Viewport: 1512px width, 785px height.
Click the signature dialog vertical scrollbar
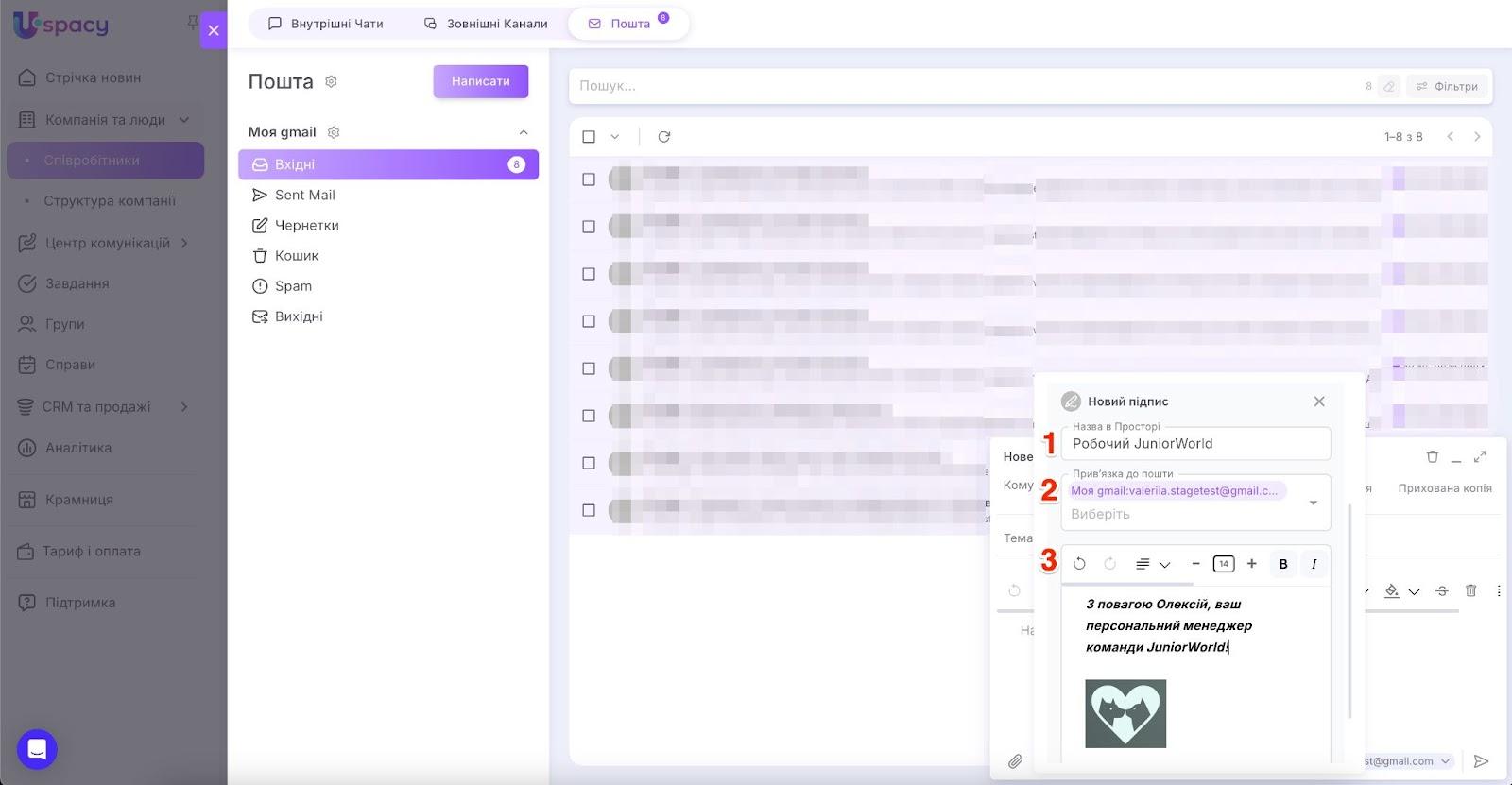point(1349,611)
